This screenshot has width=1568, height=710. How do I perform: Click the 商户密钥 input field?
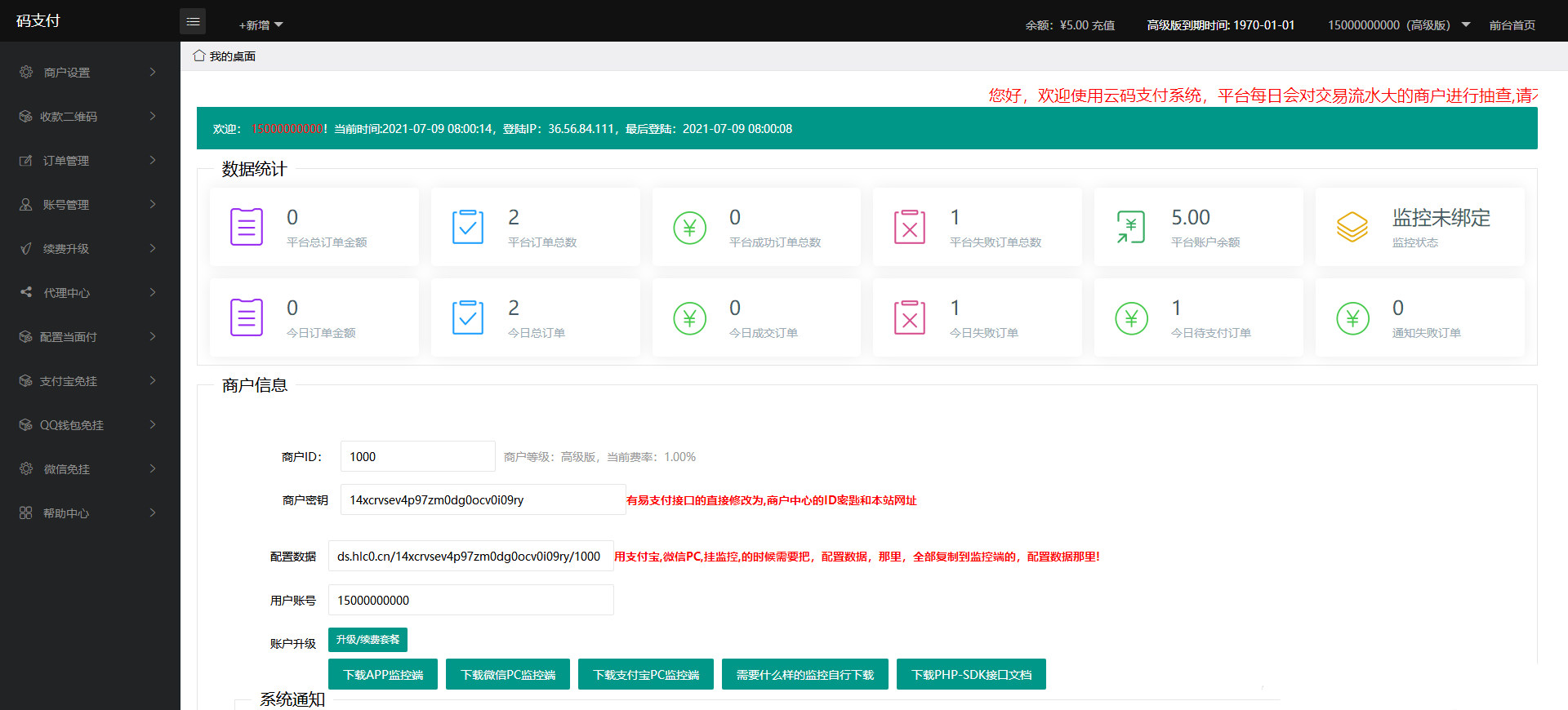[x=483, y=499]
